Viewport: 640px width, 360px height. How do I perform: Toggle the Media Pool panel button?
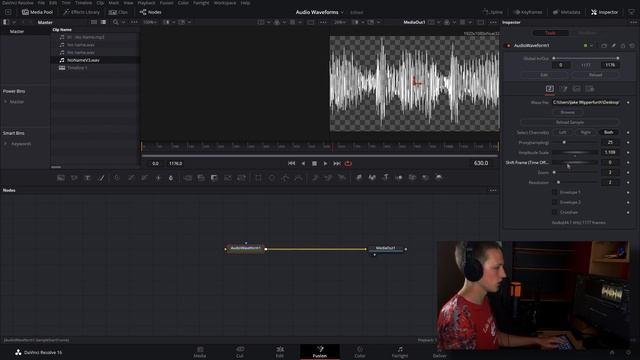click(x=38, y=12)
